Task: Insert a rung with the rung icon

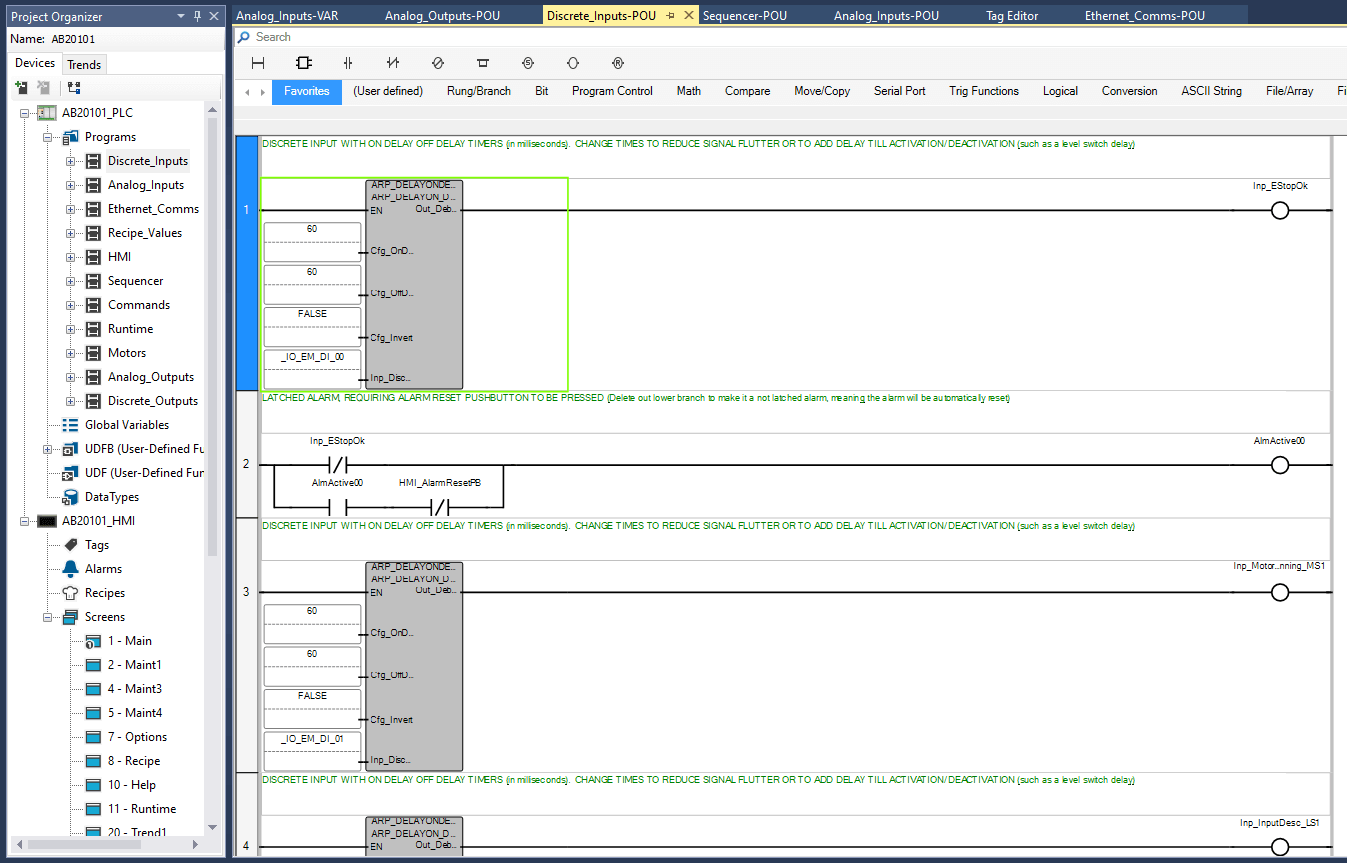Action: [258, 62]
